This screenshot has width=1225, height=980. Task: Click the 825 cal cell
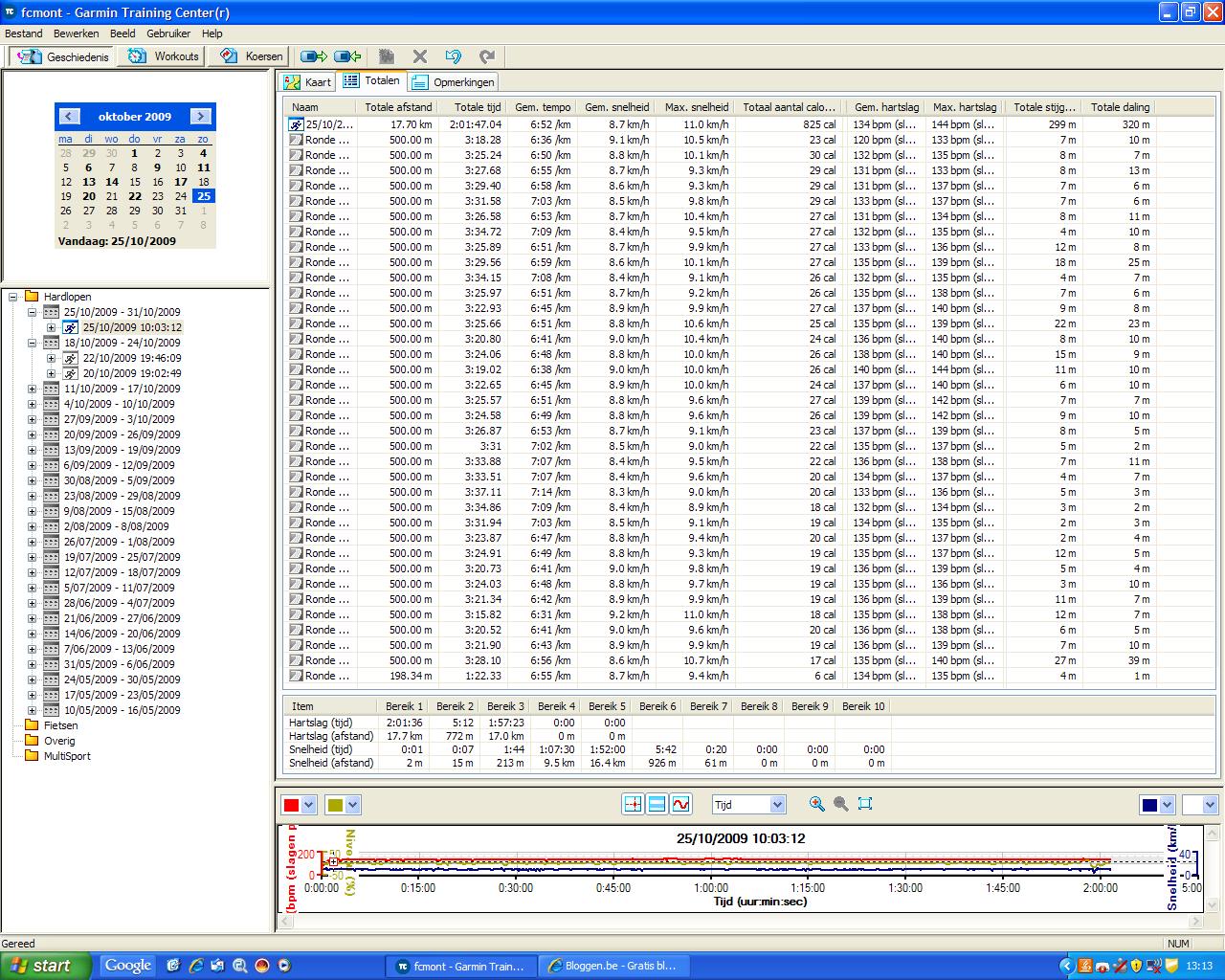(819, 124)
